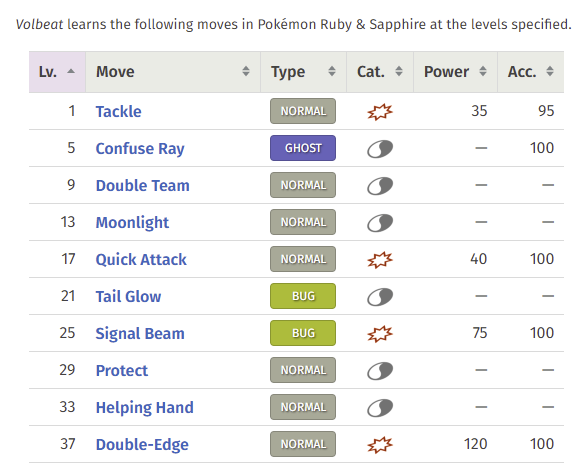
Task: Click the BUG type badge for Tail Glow
Action: pyautogui.click(x=303, y=296)
